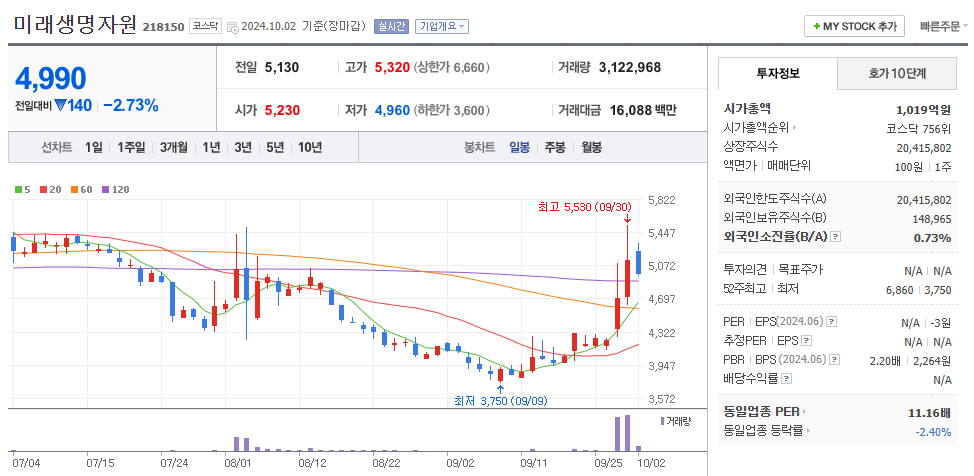Select the 3개월 line chart

[x=173, y=147]
